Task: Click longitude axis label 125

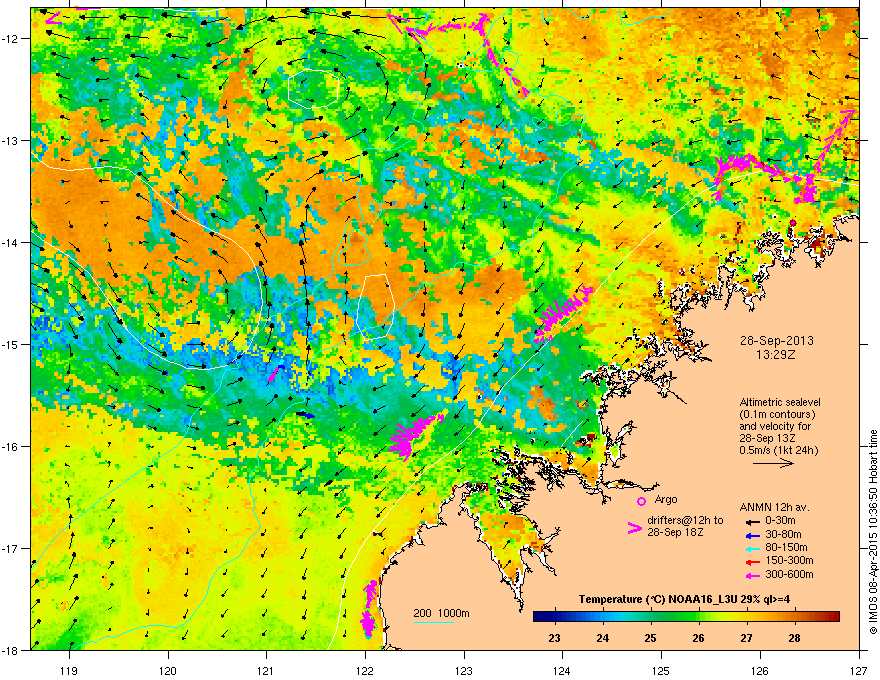Action: tap(661, 670)
